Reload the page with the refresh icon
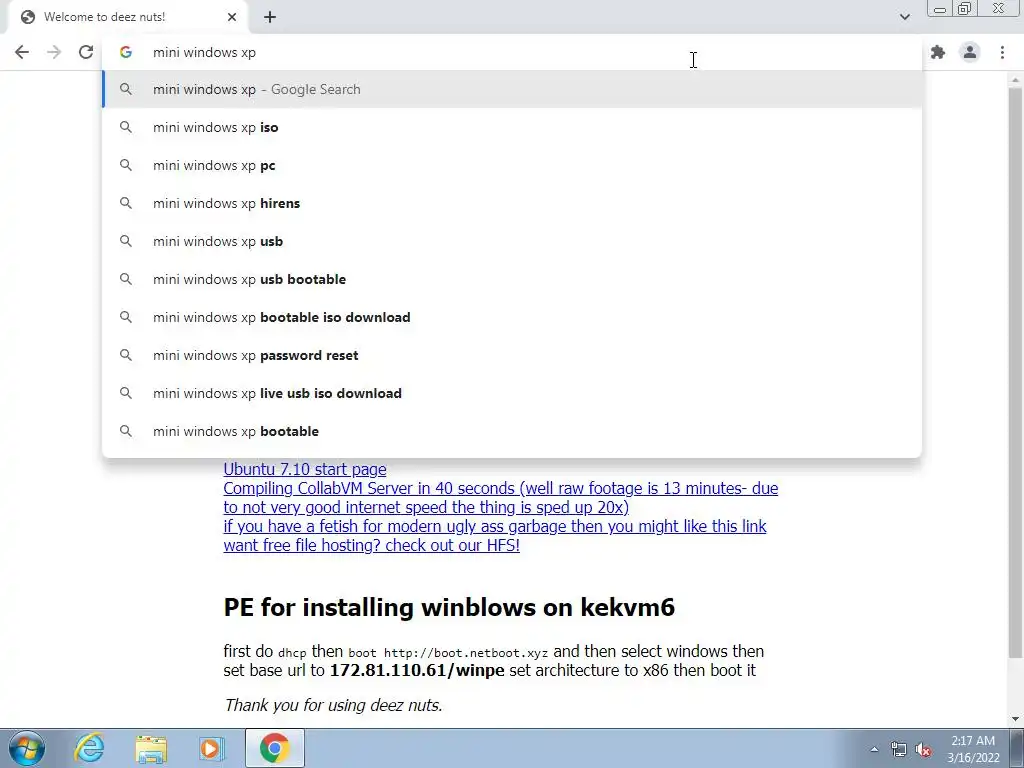Viewport: 1024px width, 768px height. [86, 52]
